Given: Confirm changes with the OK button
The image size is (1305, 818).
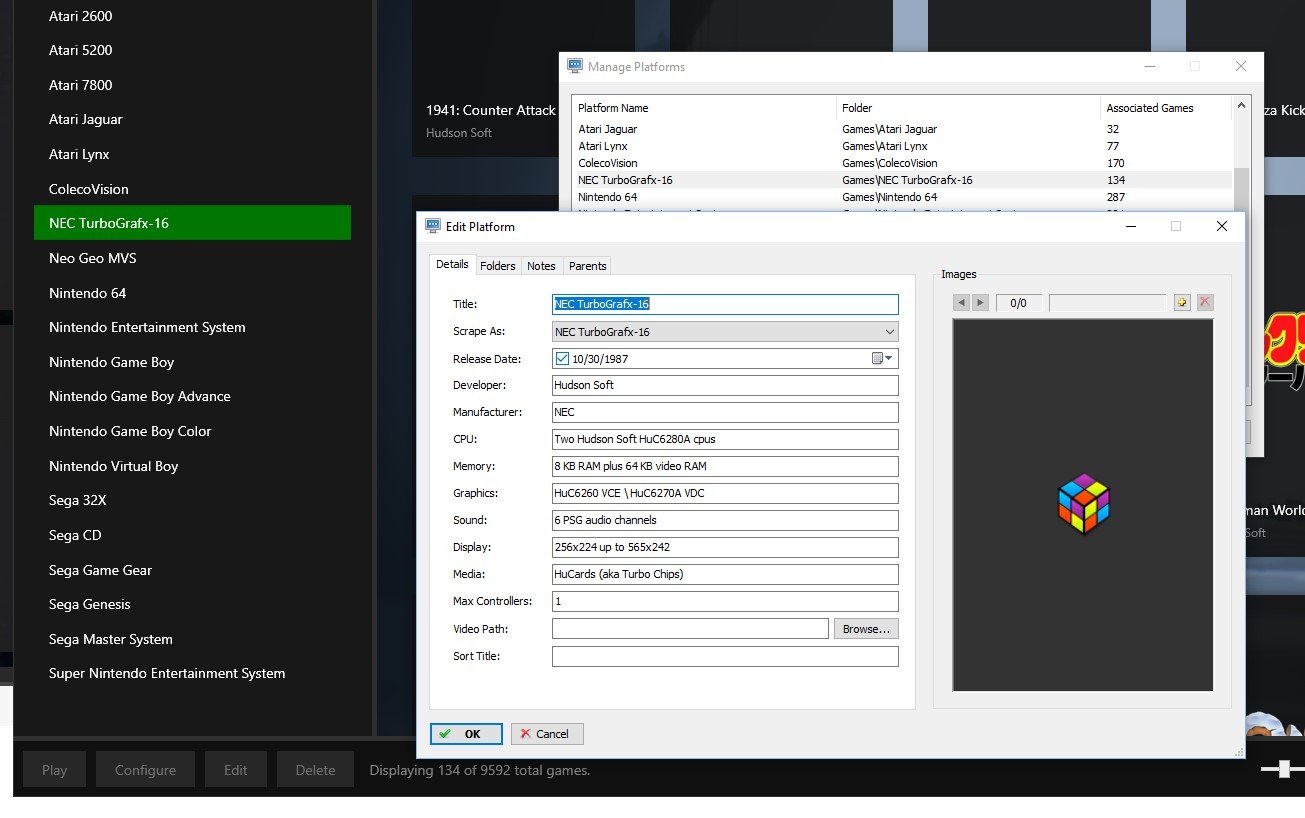Looking at the screenshot, I should pos(466,734).
